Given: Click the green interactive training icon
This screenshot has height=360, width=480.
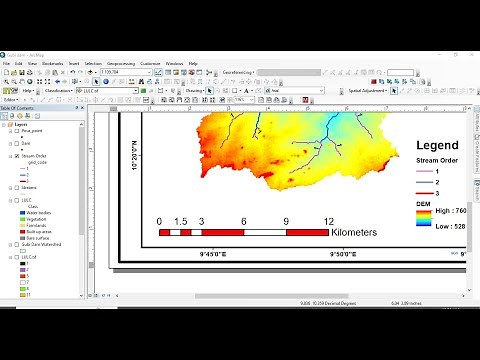Looking at the screenshot, I should click(x=143, y=91).
